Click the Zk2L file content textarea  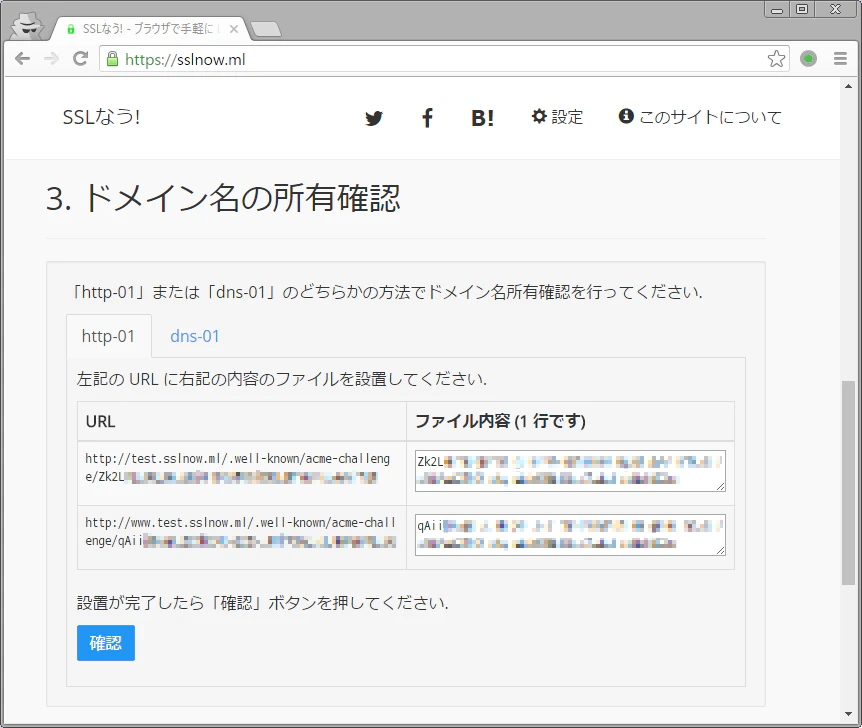(570, 471)
